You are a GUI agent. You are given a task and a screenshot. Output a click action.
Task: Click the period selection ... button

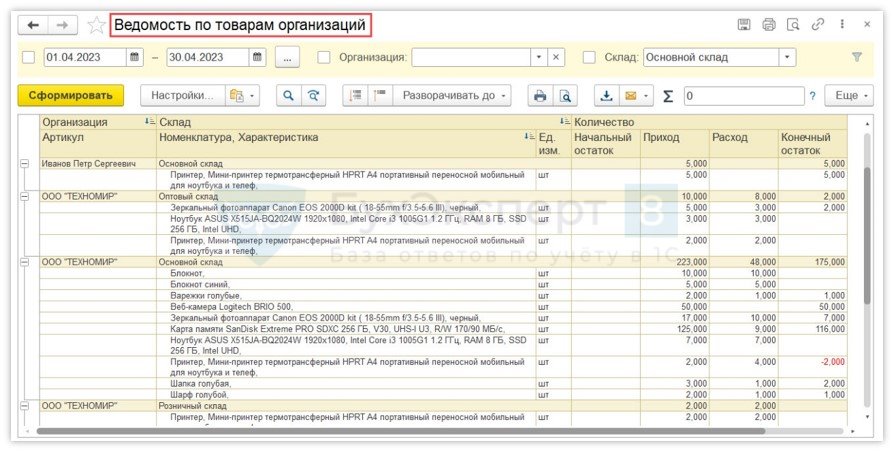[287, 57]
